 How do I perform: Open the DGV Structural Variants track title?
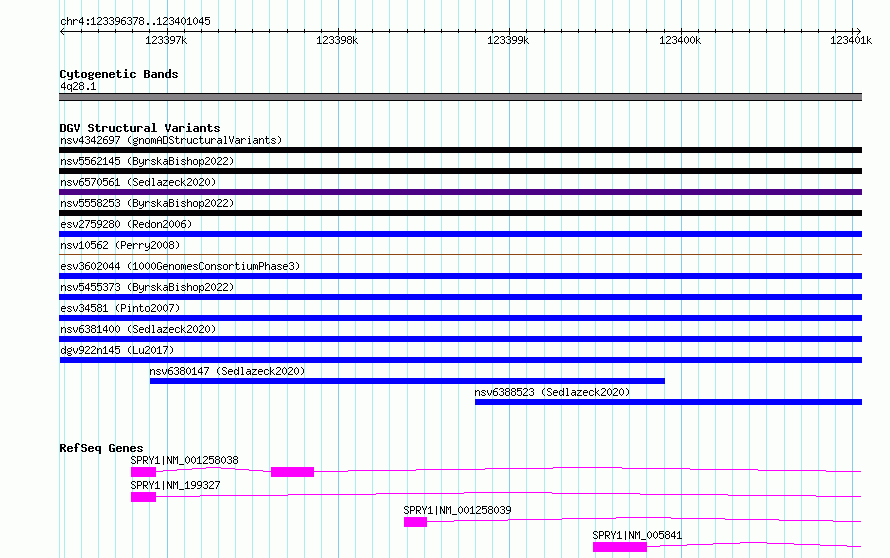pyautogui.click(x=140, y=128)
